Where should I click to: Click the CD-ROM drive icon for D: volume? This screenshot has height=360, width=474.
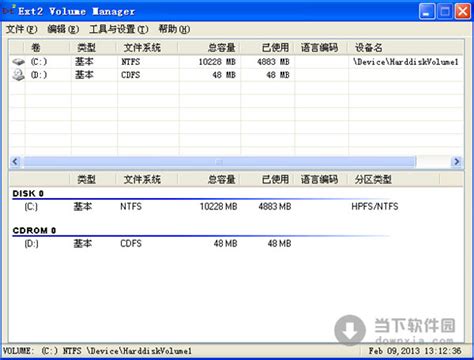[x=18, y=75]
